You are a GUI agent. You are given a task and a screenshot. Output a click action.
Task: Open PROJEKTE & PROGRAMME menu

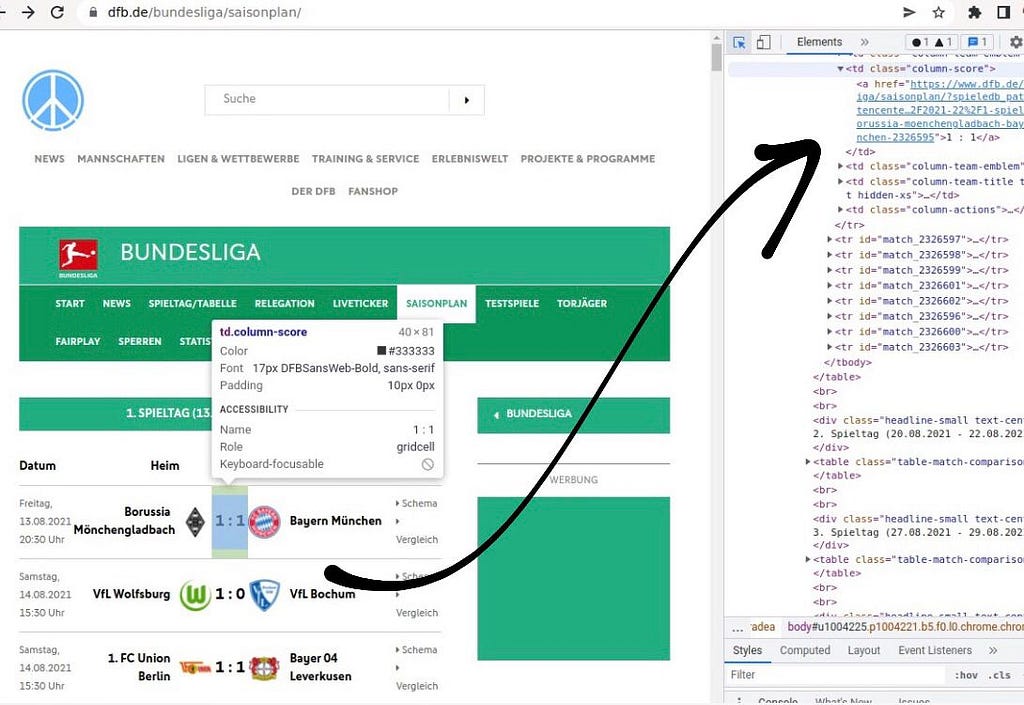click(588, 159)
